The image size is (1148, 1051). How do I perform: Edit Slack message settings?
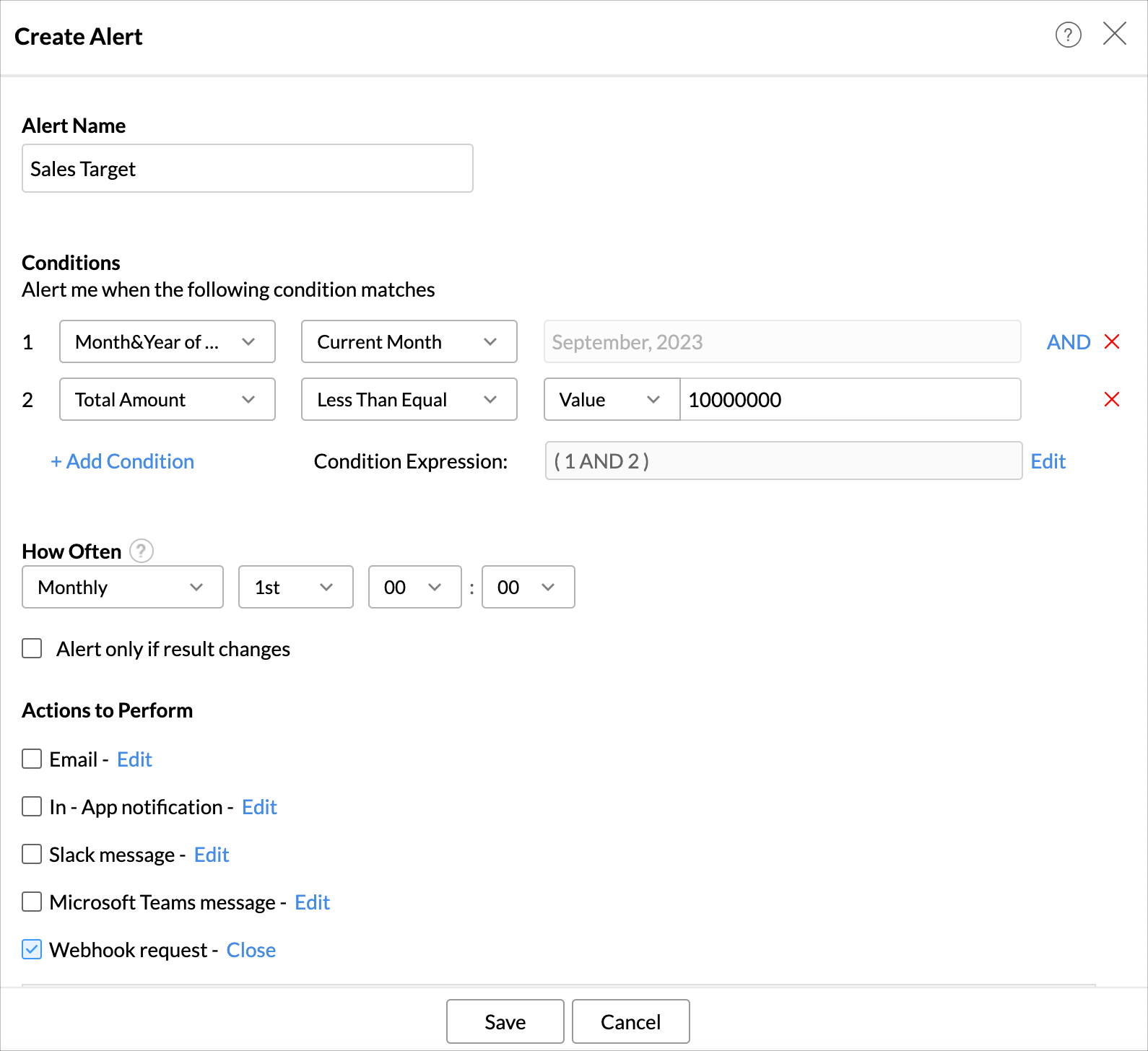click(212, 855)
